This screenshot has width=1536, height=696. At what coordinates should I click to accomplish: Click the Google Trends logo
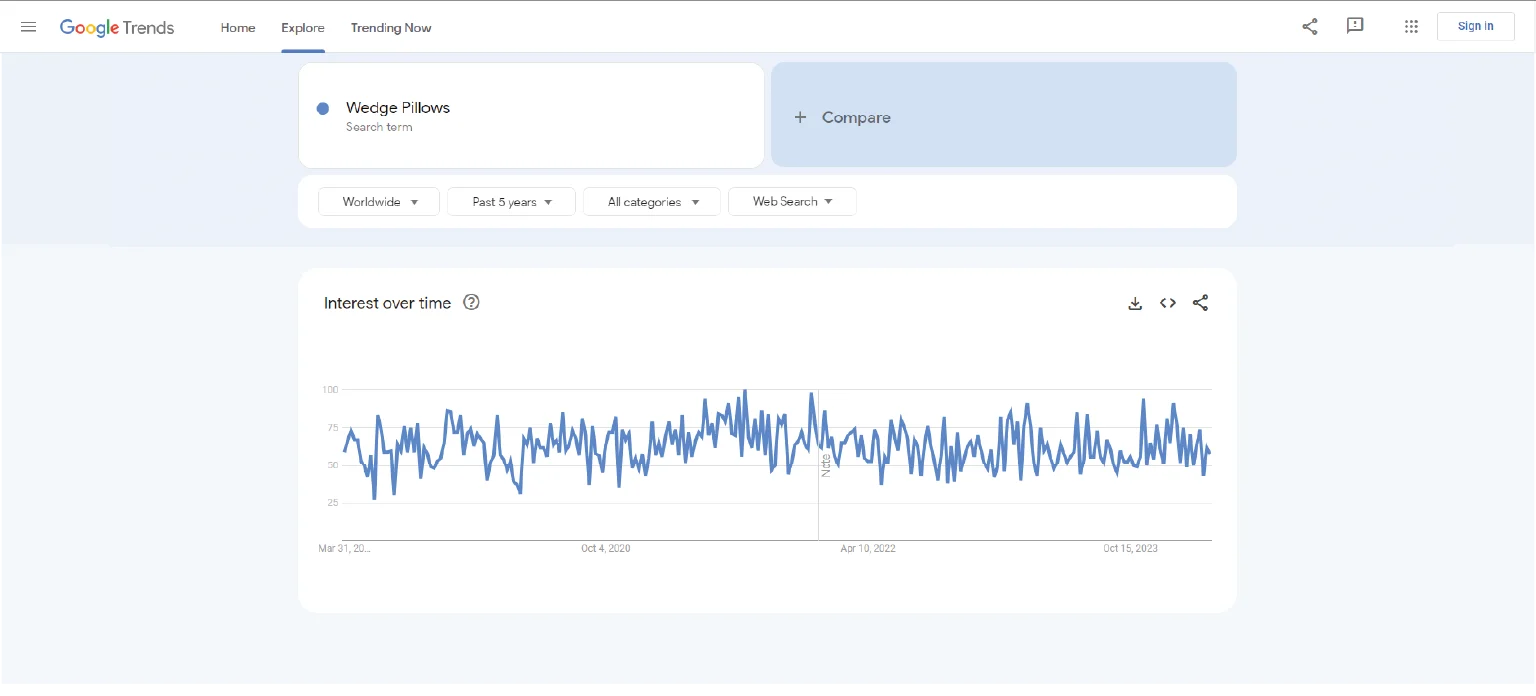click(117, 27)
